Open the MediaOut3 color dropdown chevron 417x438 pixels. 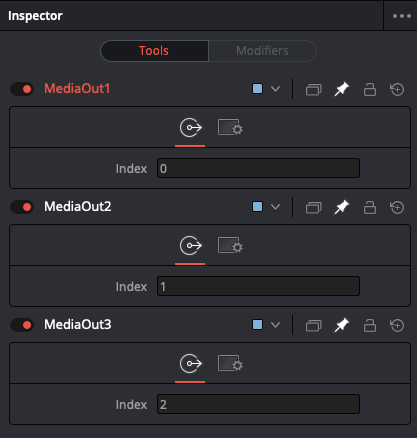click(x=275, y=325)
